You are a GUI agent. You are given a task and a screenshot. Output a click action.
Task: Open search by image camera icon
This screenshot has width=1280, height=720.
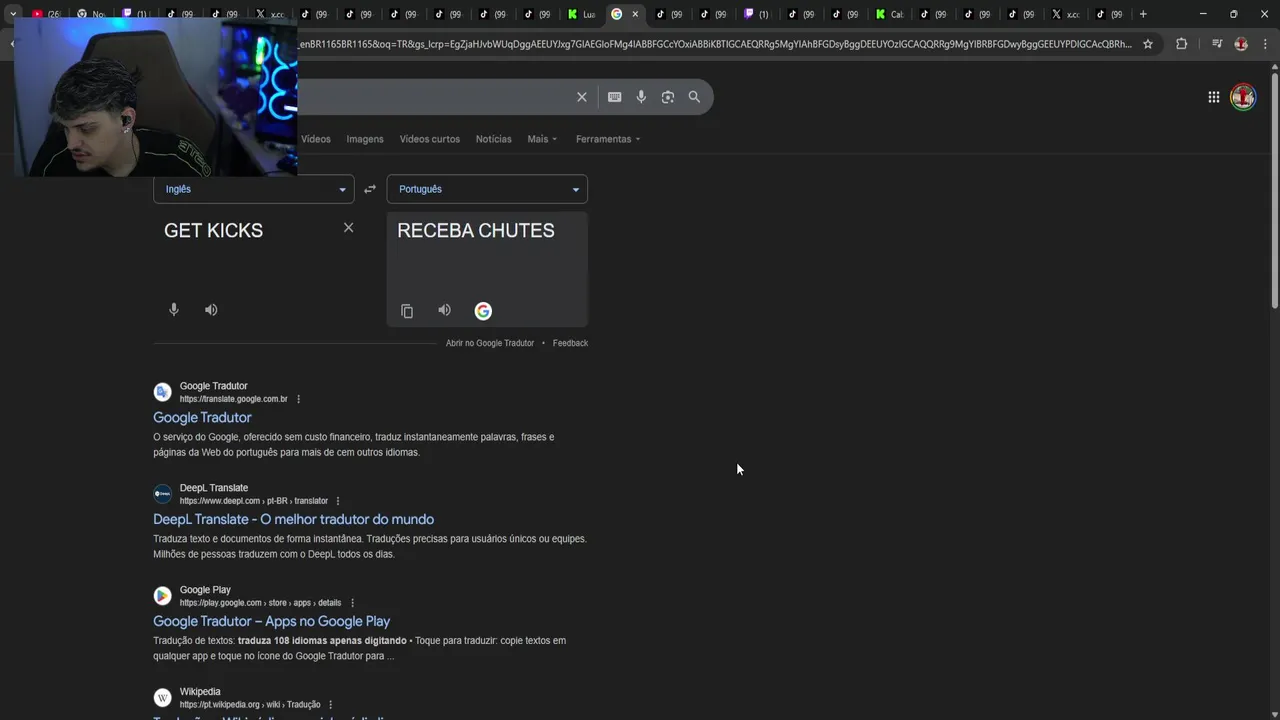tap(668, 97)
